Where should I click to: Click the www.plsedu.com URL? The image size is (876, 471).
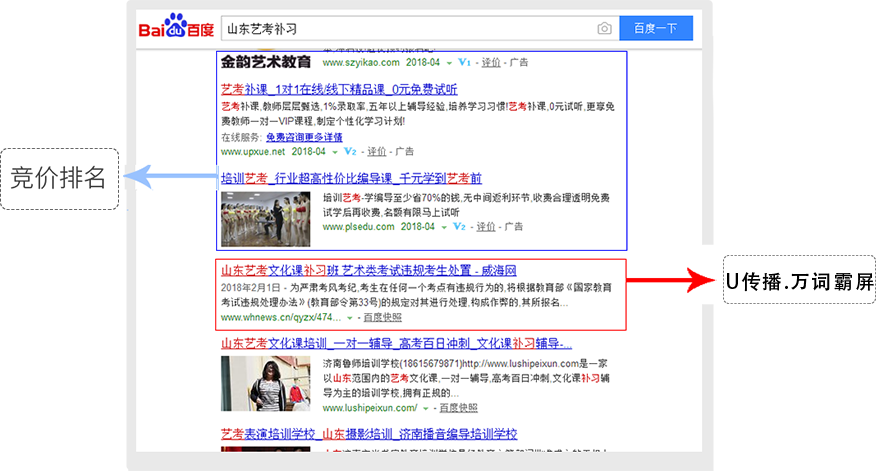(x=358, y=227)
